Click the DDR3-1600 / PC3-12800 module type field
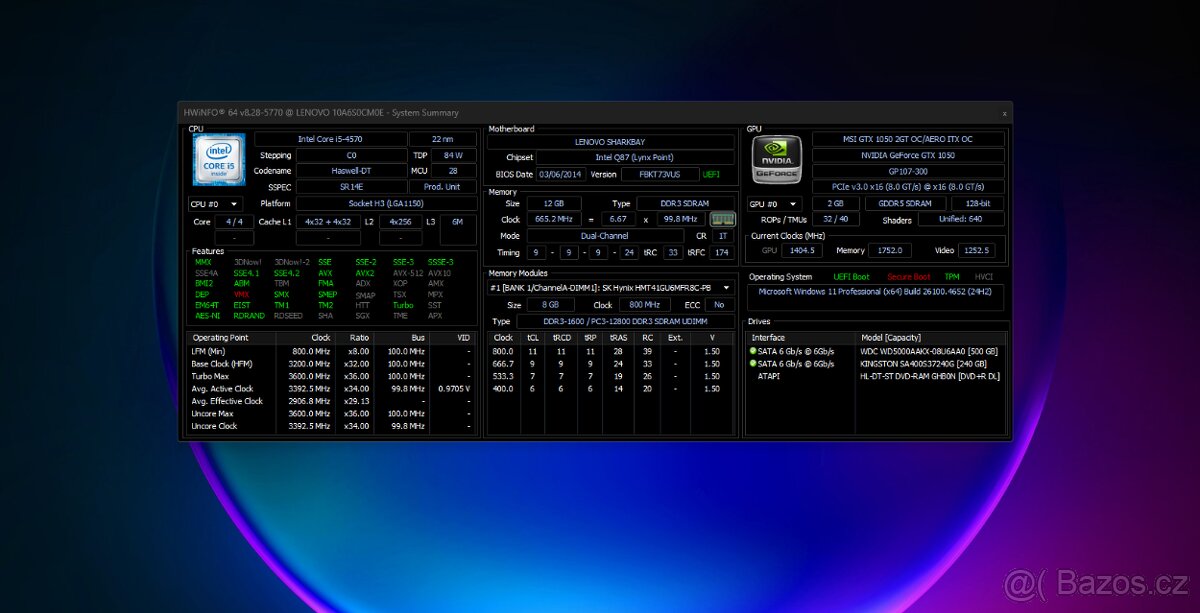 click(x=625, y=321)
